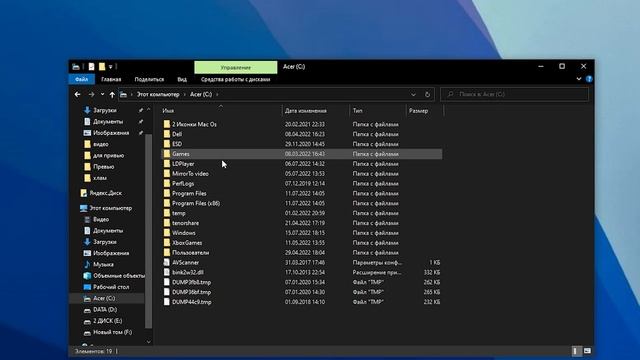Select the ESD folder icon
This screenshot has height=360, width=640.
(x=167, y=144)
